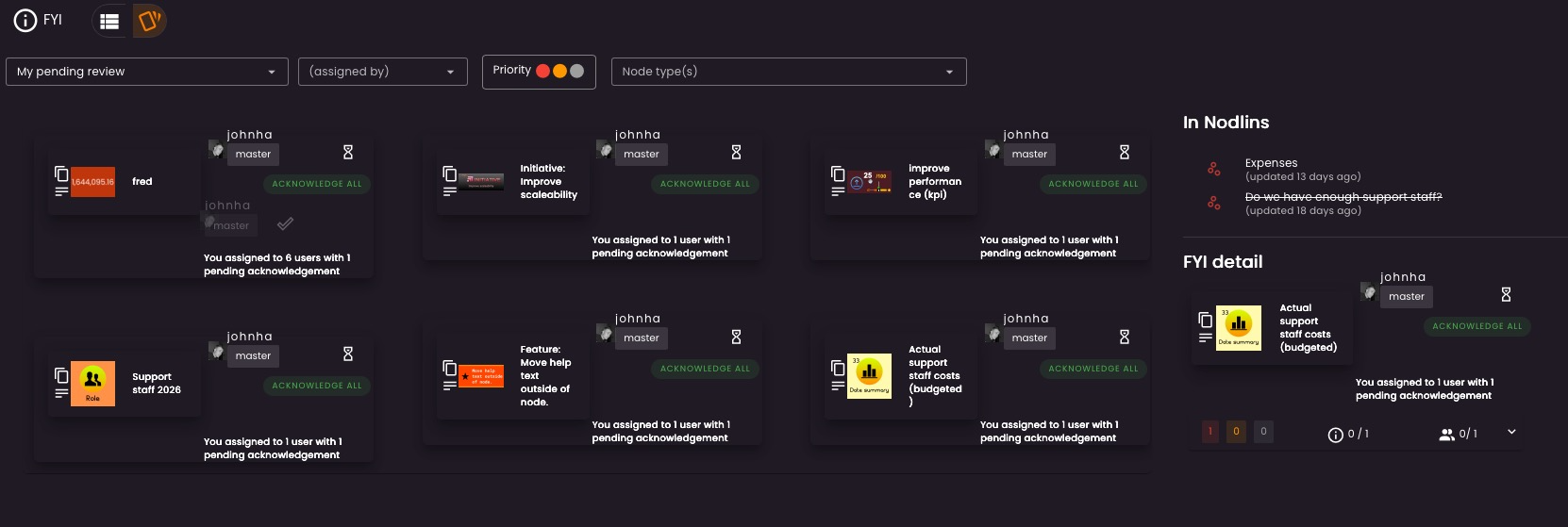Click nodlin icon beside 'Do we have enough support staff?'

[1214, 203]
